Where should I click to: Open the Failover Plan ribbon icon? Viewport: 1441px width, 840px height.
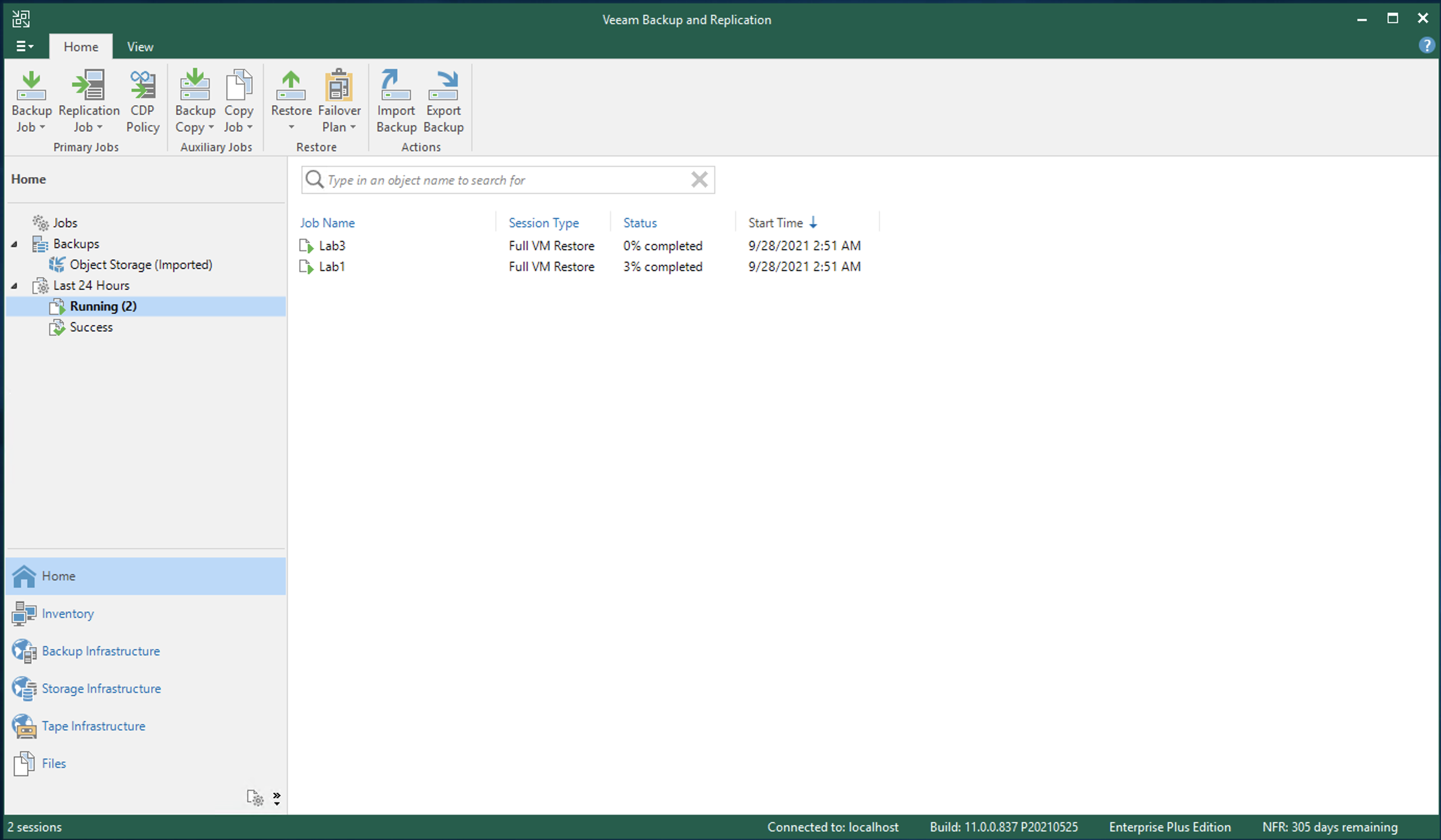coord(339,85)
